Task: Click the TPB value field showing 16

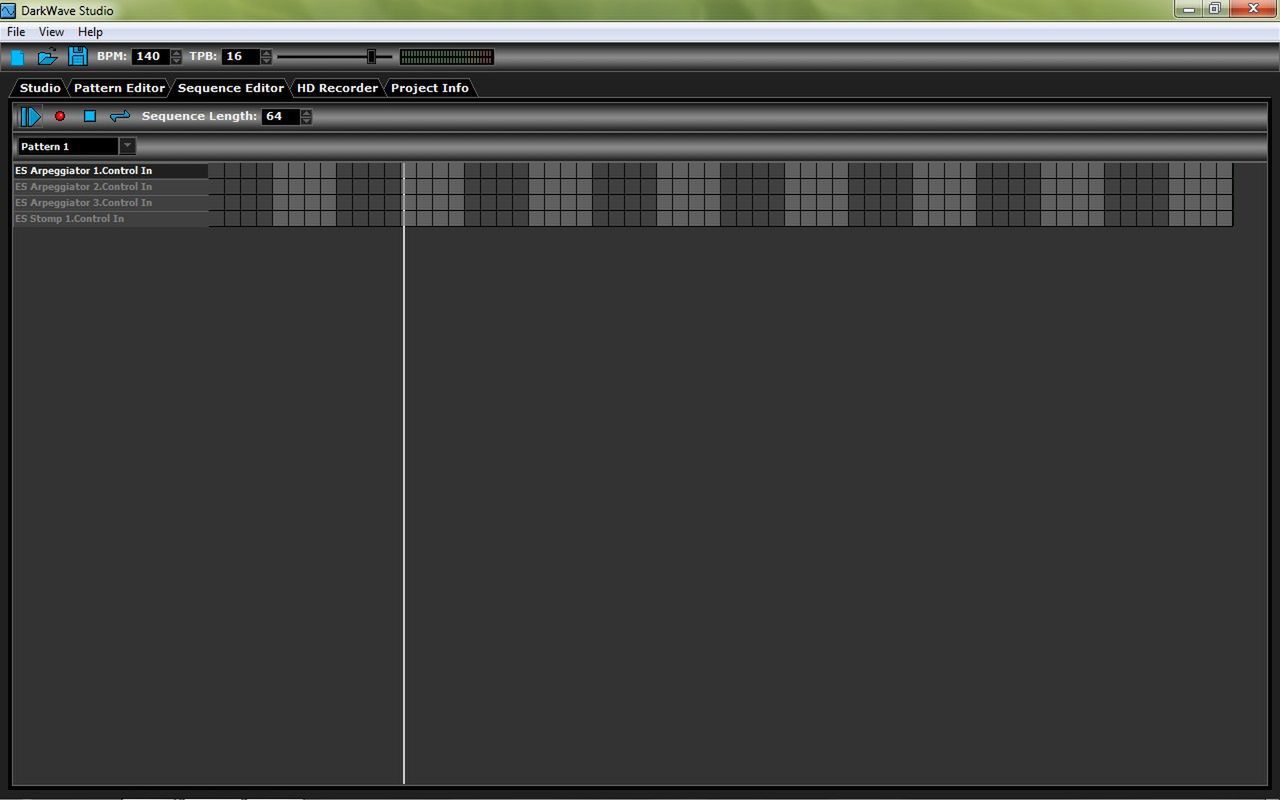Action: [x=241, y=57]
